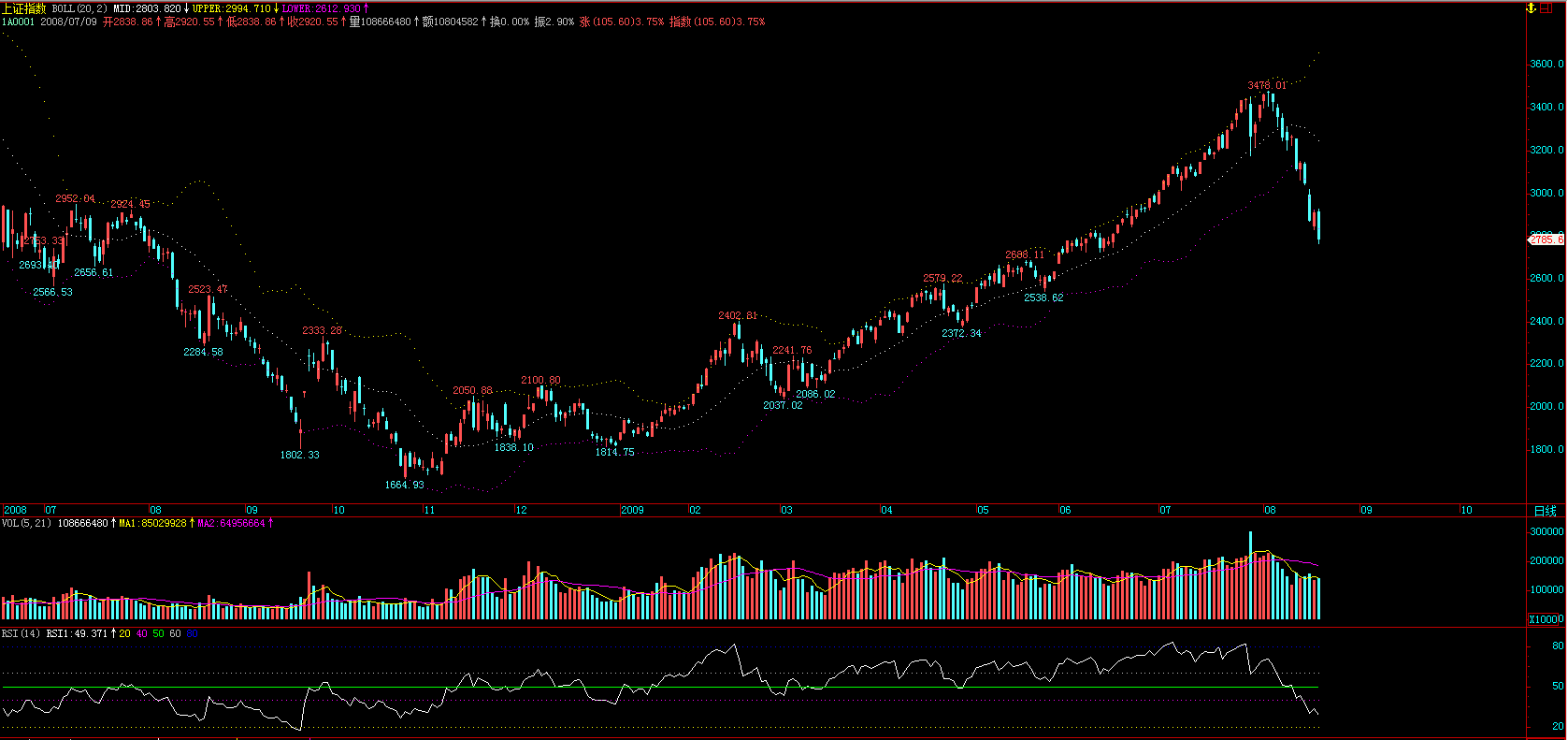Click the 2037.02 low price label

point(783,406)
